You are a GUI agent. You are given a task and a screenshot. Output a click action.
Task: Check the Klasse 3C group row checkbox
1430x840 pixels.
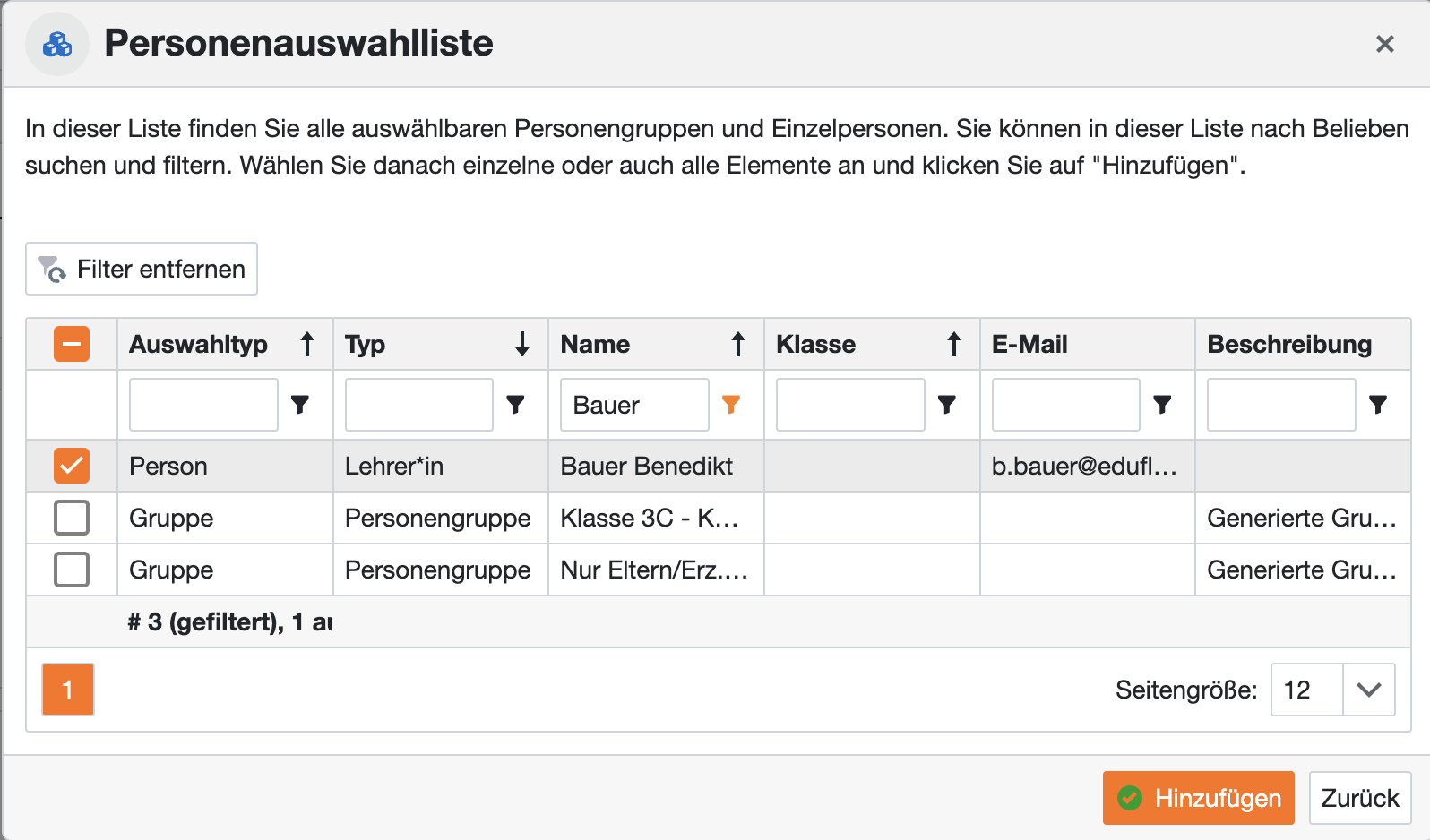(72, 518)
